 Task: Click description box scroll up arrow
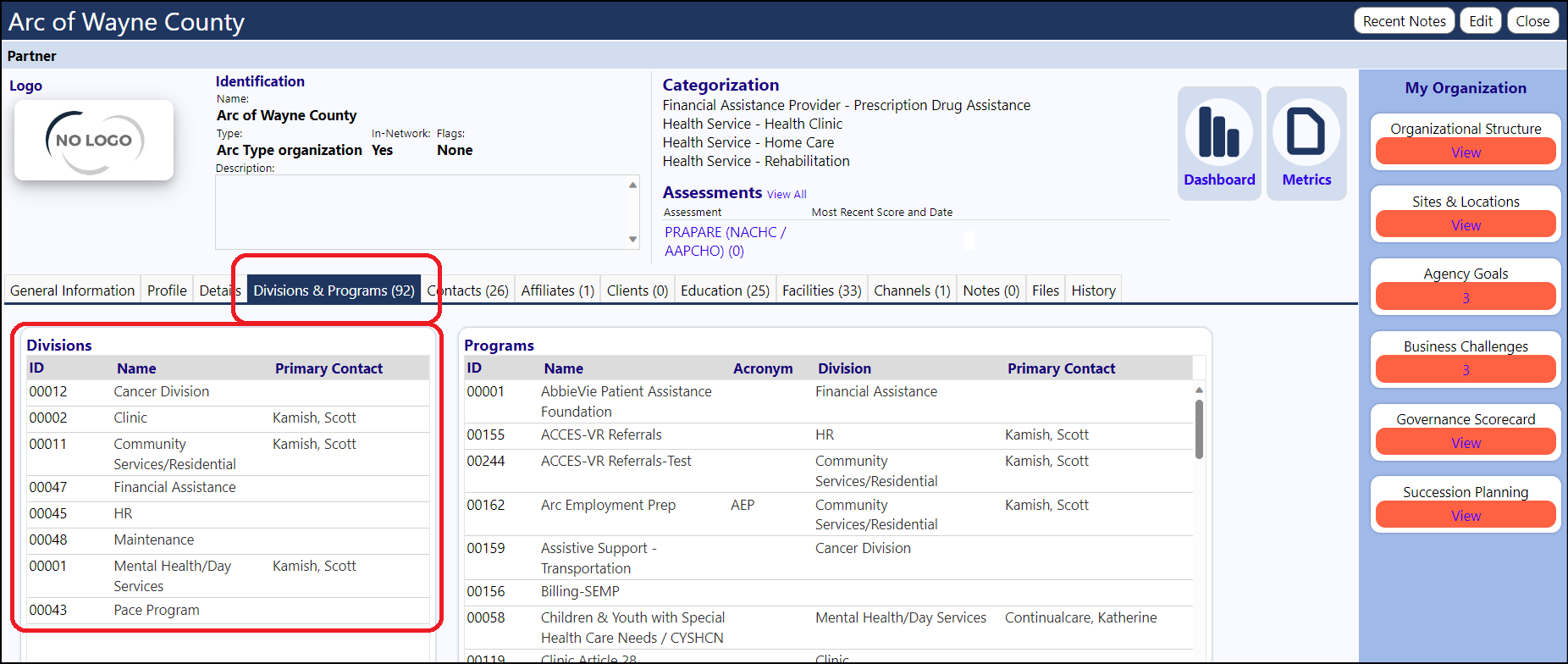[x=632, y=185]
